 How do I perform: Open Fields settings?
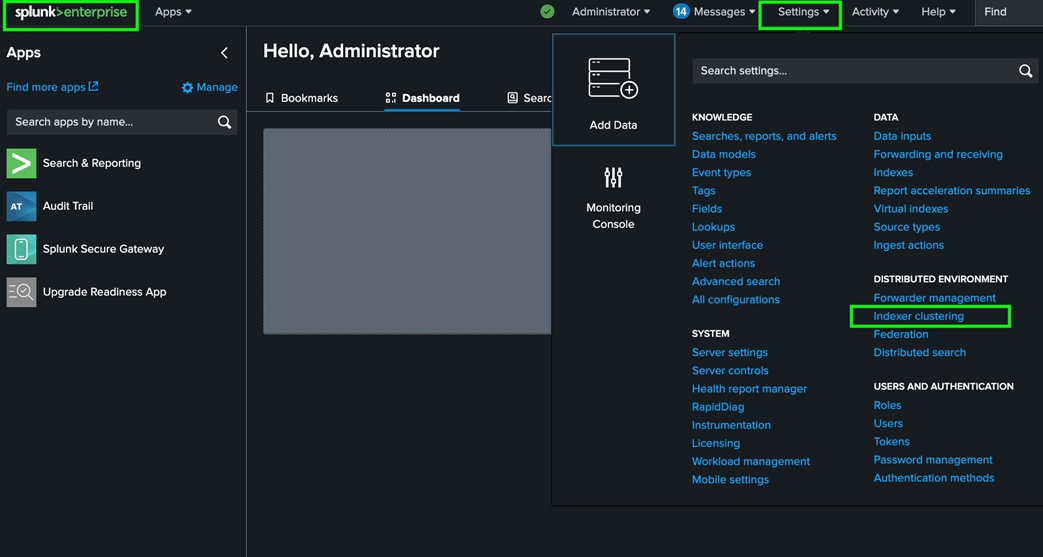706,209
